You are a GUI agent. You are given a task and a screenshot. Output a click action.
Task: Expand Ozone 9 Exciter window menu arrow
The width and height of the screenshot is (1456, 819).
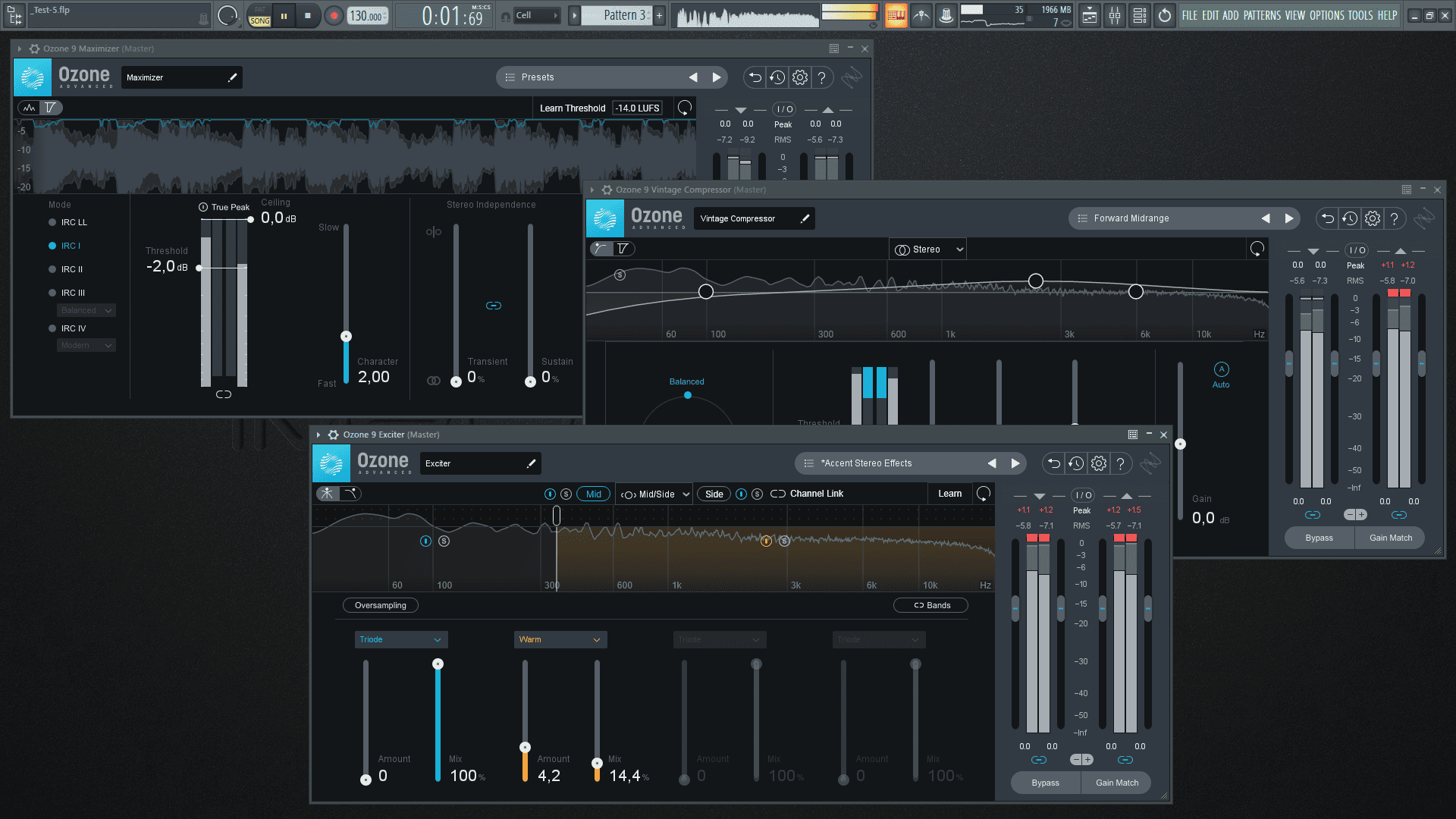pos(318,435)
